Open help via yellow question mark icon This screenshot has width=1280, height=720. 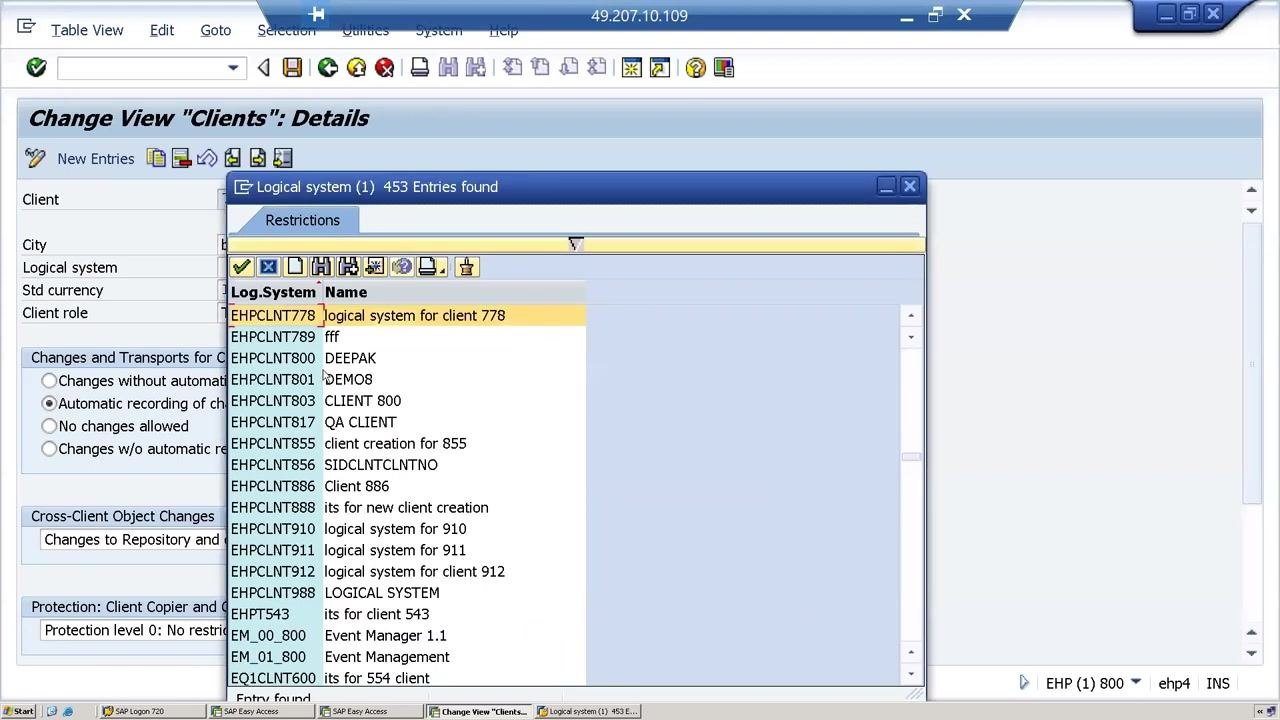tap(696, 68)
